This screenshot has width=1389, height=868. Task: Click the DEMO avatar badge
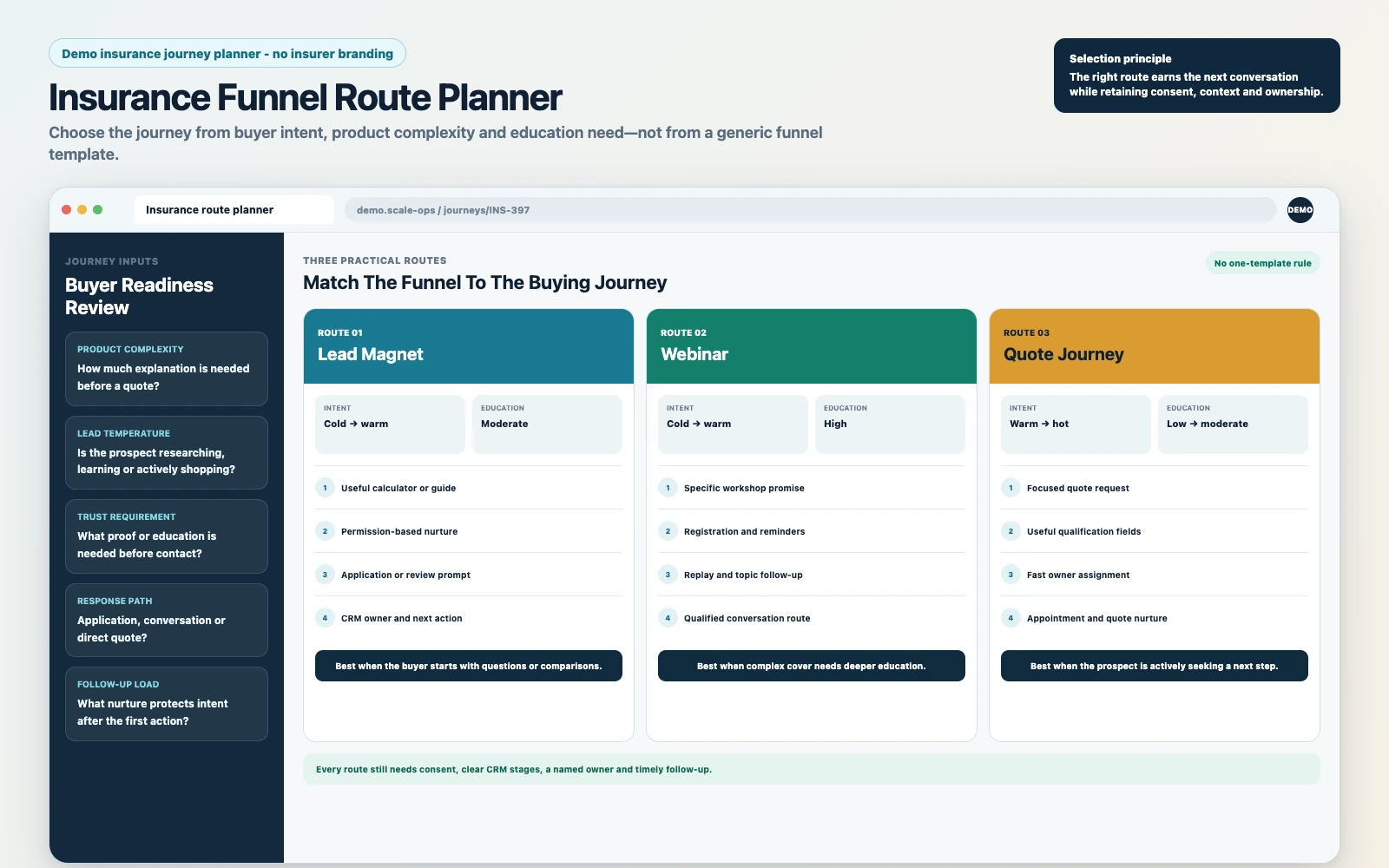point(1300,210)
